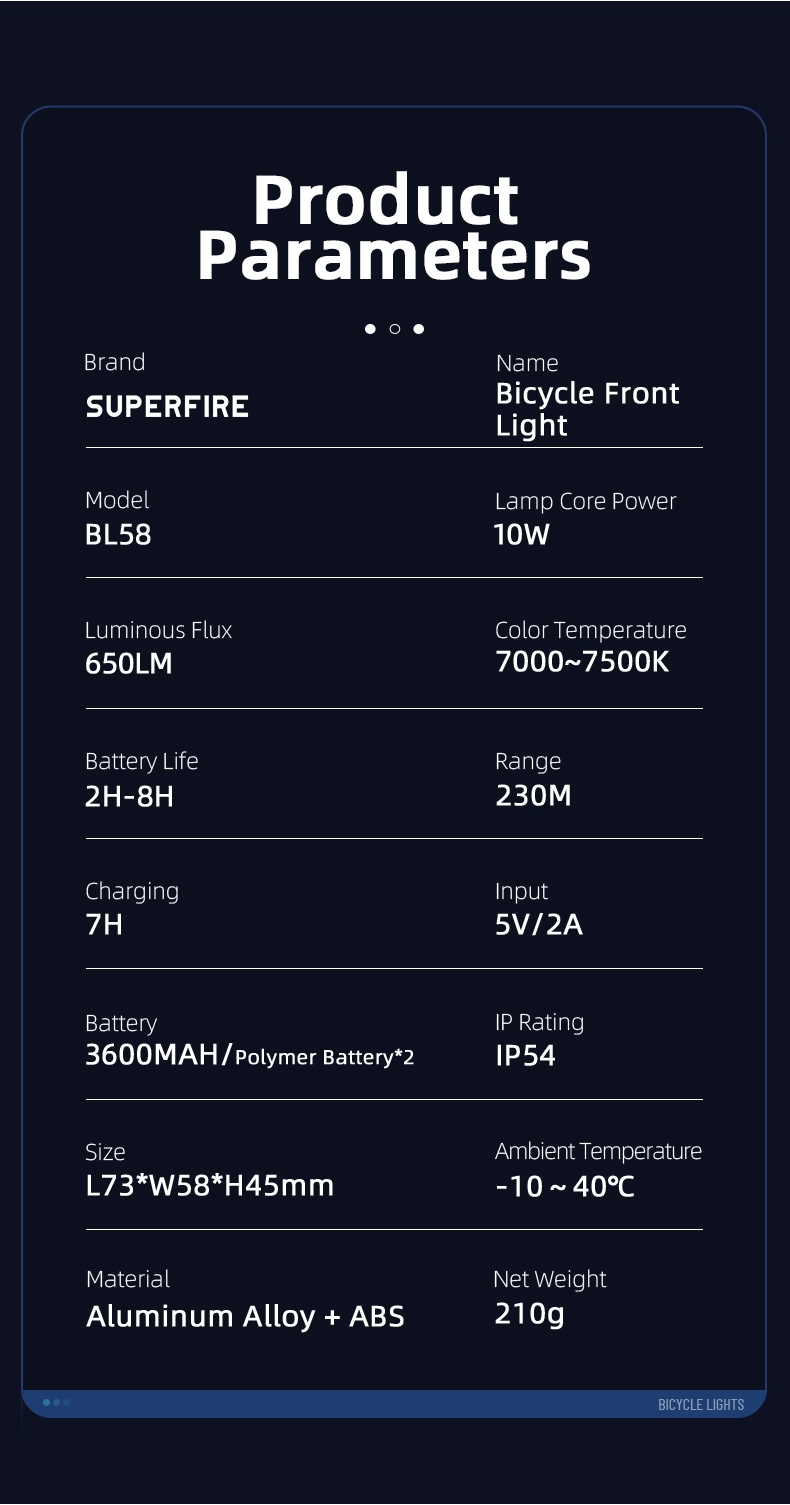
Task: Click the BICYCLE LIGHTS footer label
Action: (x=700, y=1404)
